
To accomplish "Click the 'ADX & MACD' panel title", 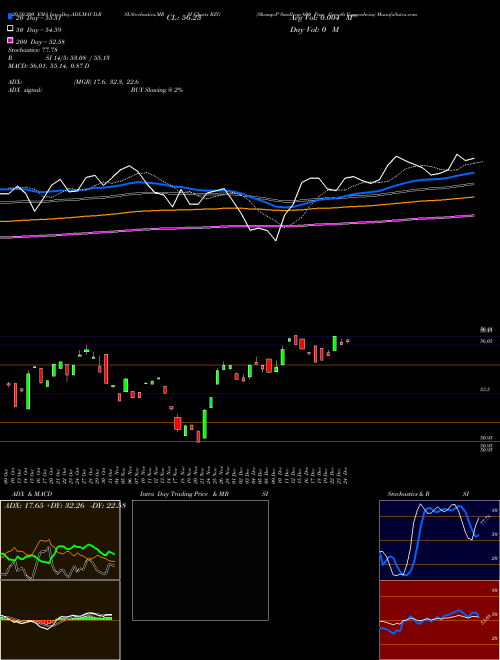I will (32, 494).
